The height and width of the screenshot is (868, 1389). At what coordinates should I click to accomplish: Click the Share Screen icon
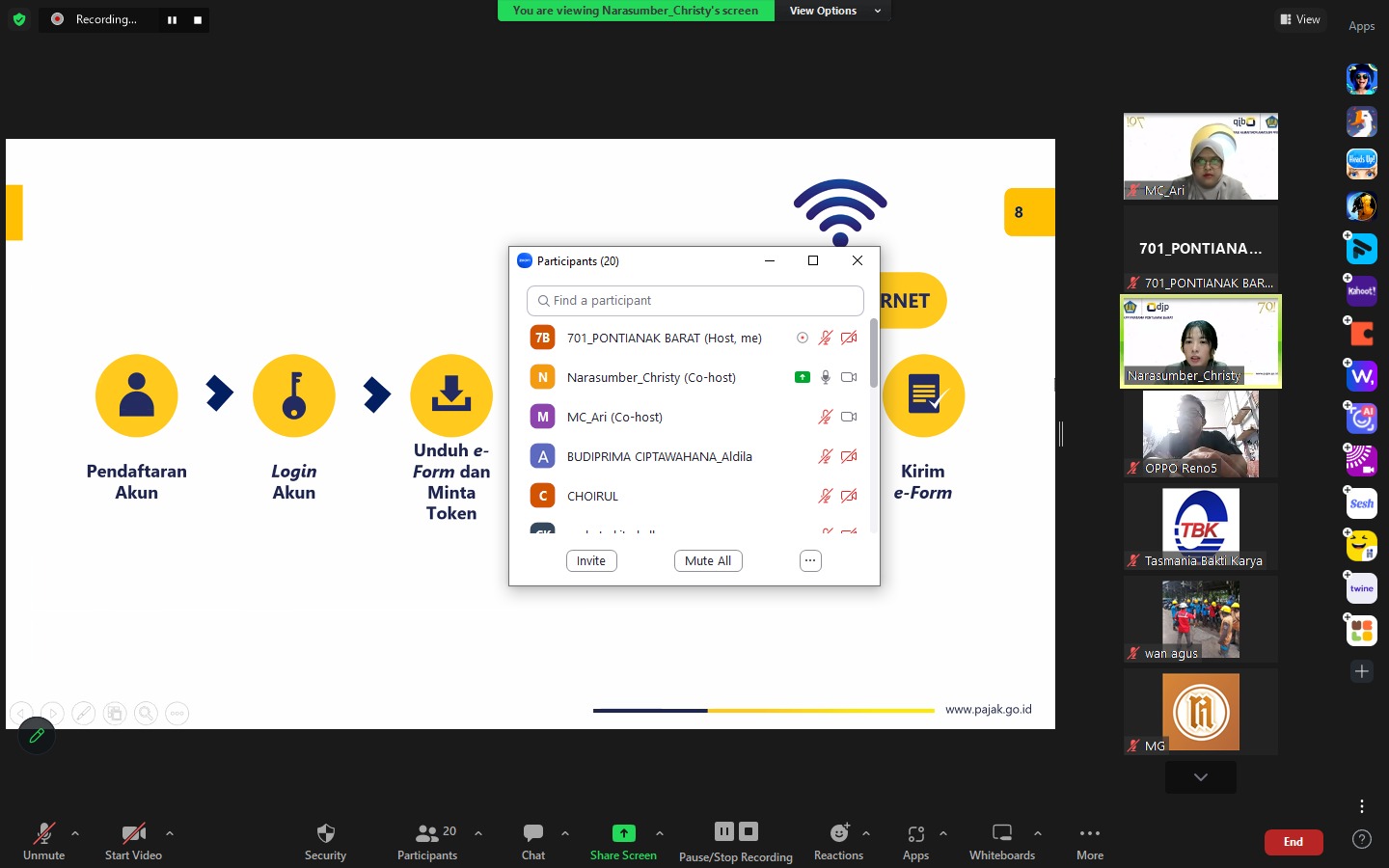(623, 833)
